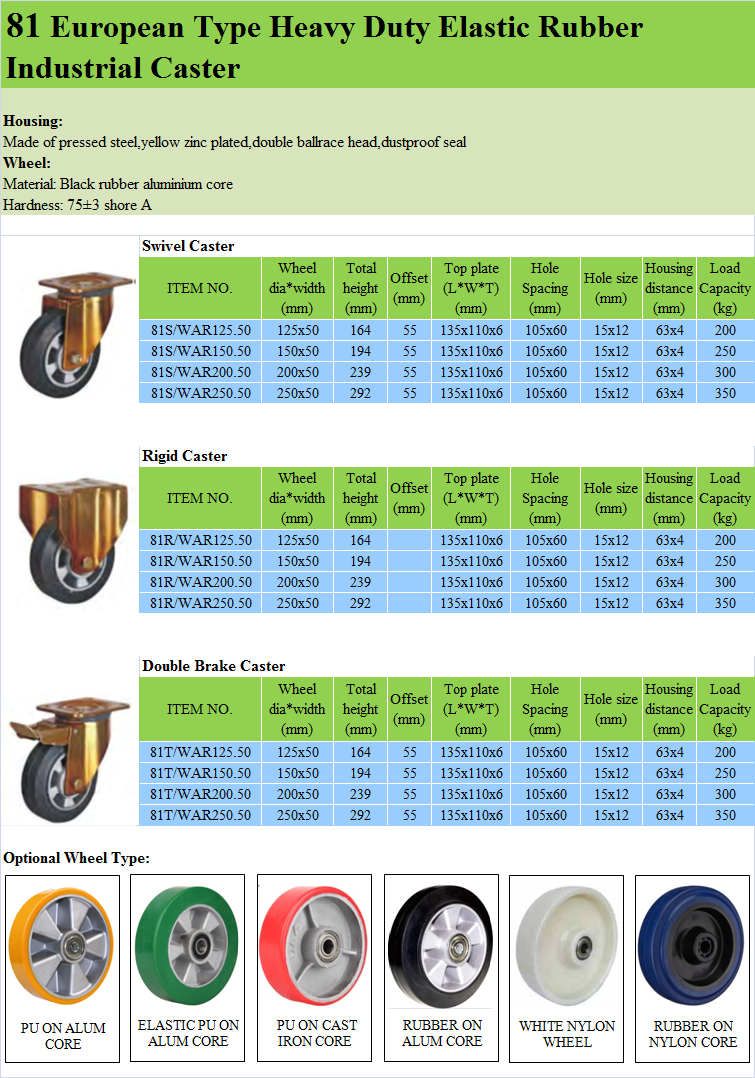Click item 81S/WAR250.50

200,393
